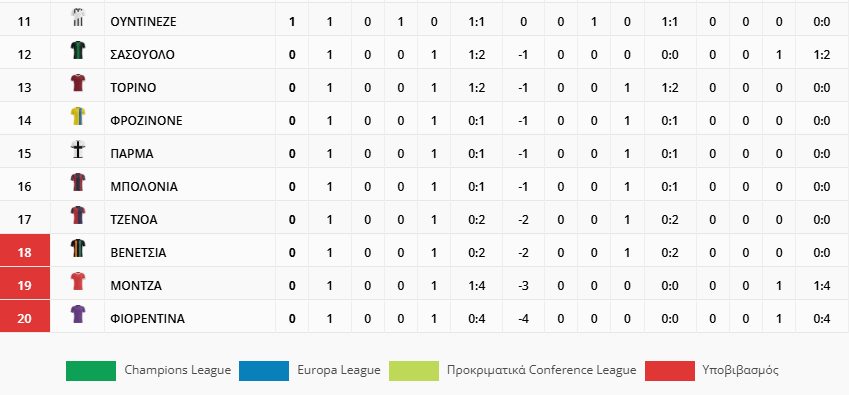Click the red Υποβιβασμός legend swatch
This screenshot has height=395, width=849.
(670, 371)
